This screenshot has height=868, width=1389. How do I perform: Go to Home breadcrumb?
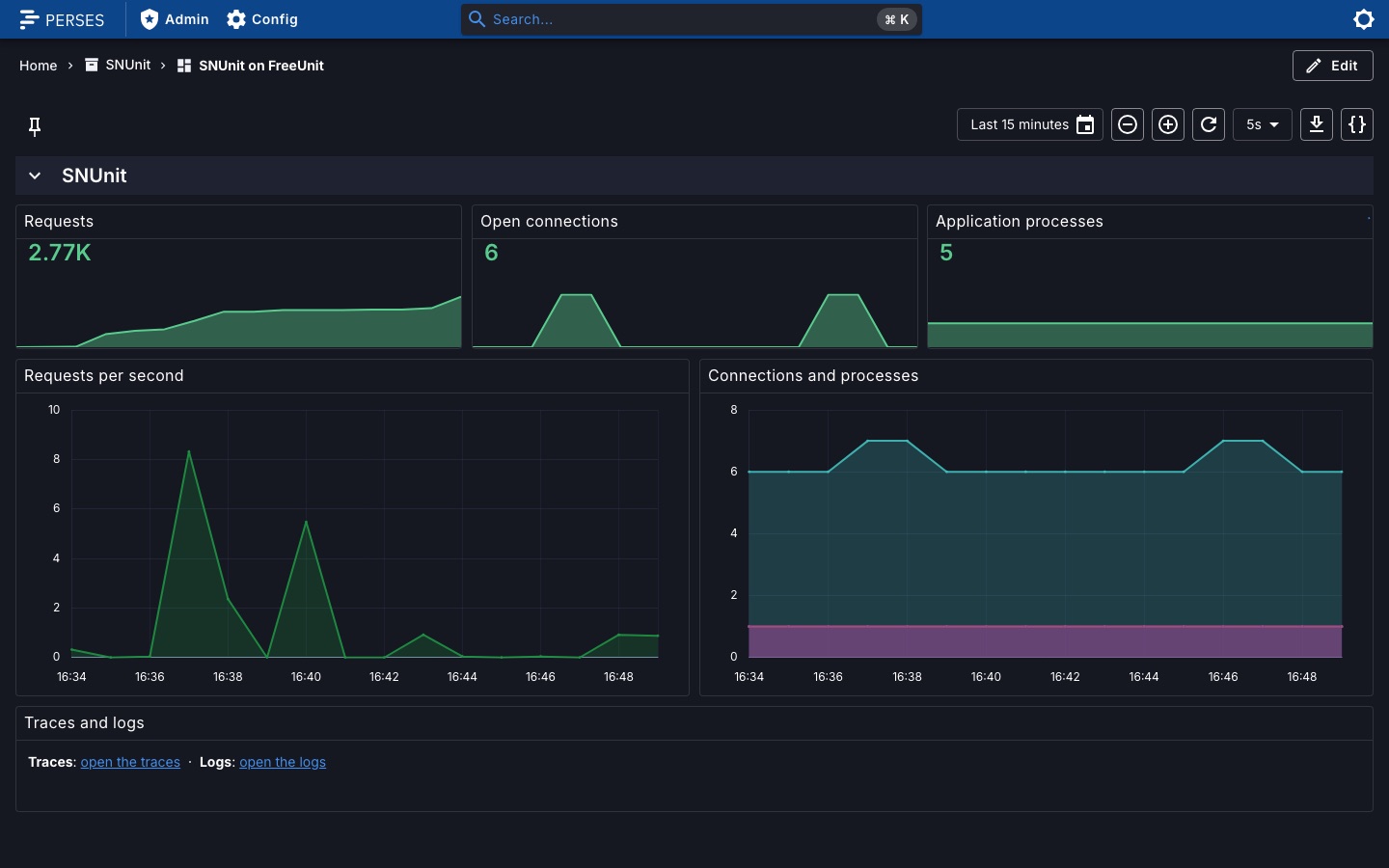(x=39, y=66)
